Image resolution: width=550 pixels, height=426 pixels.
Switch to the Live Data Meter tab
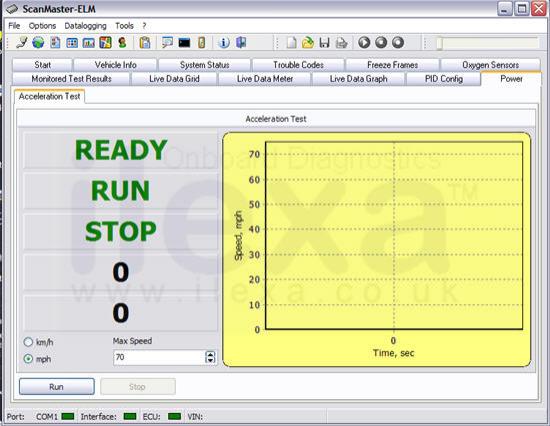[265, 79]
